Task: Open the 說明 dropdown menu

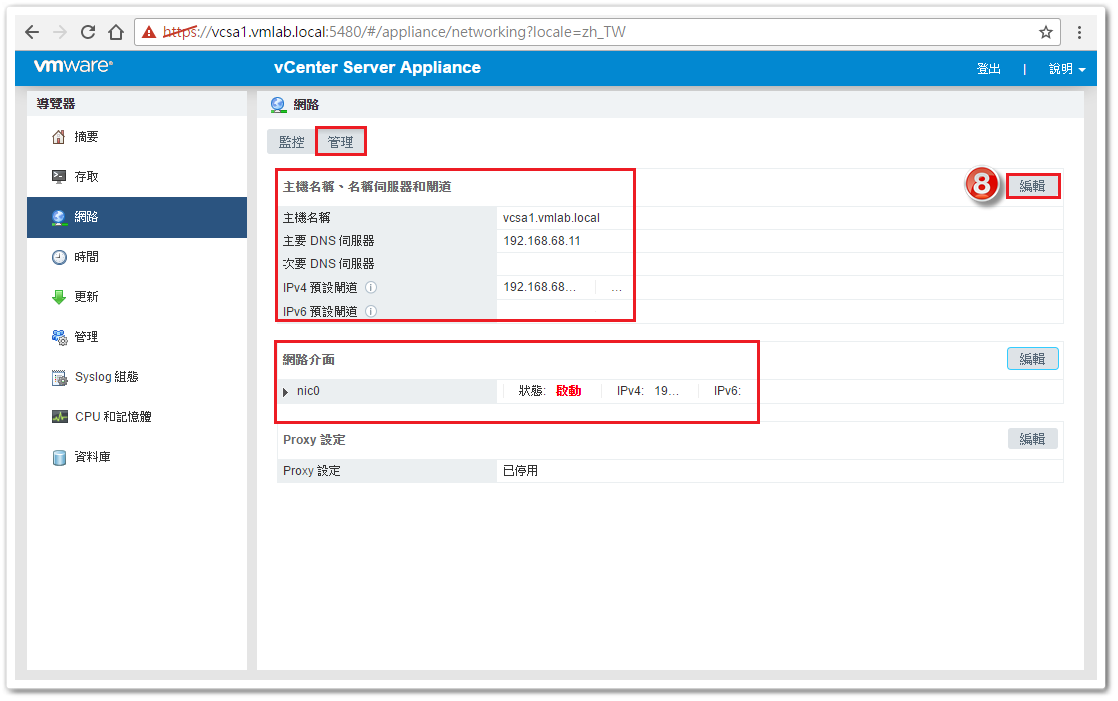Action: [1067, 69]
